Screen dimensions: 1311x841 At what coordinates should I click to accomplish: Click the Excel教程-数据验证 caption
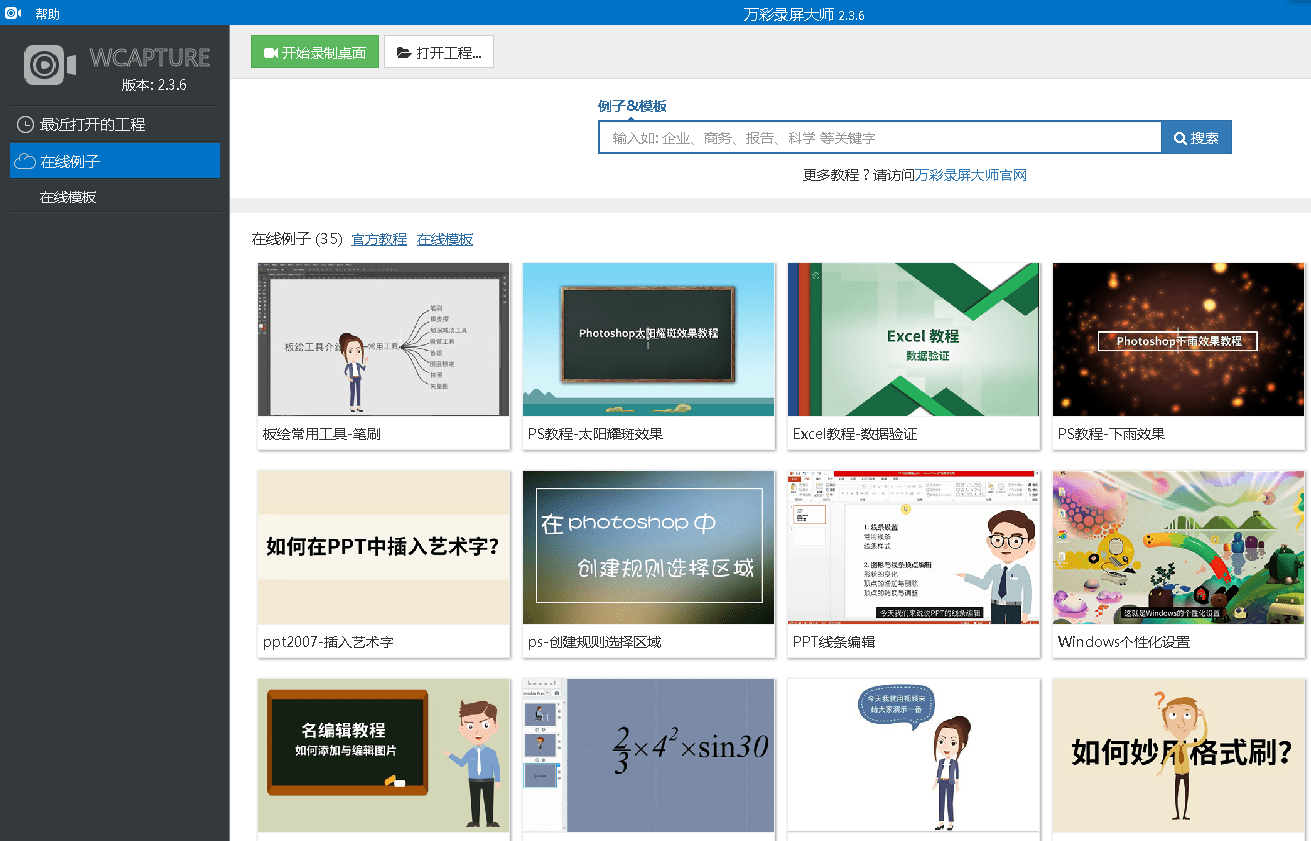855,434
